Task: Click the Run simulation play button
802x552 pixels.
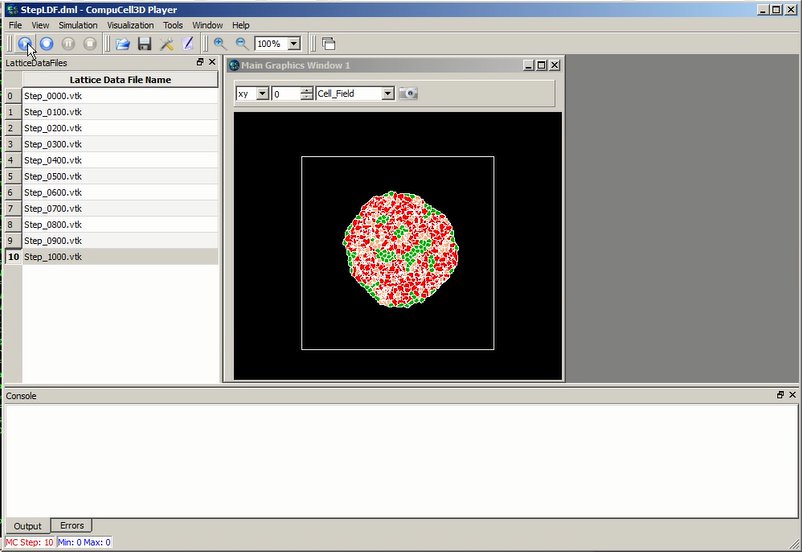Action: point(24,44)
